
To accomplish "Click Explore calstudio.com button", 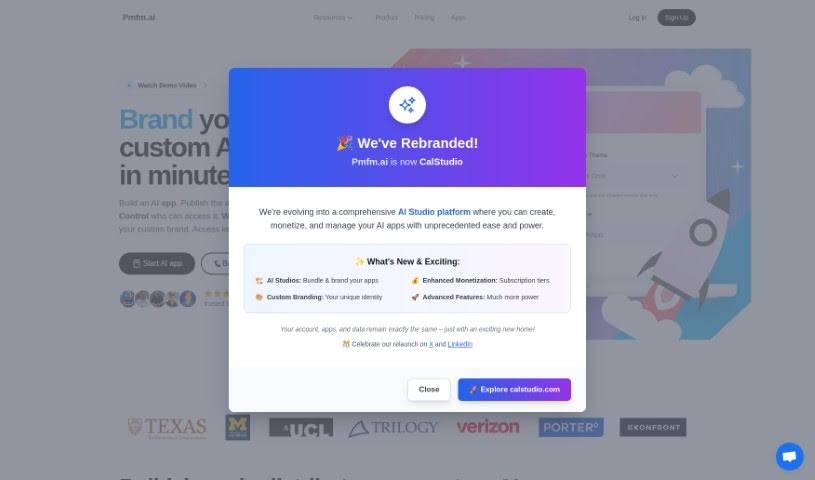I will coord(514,390).
